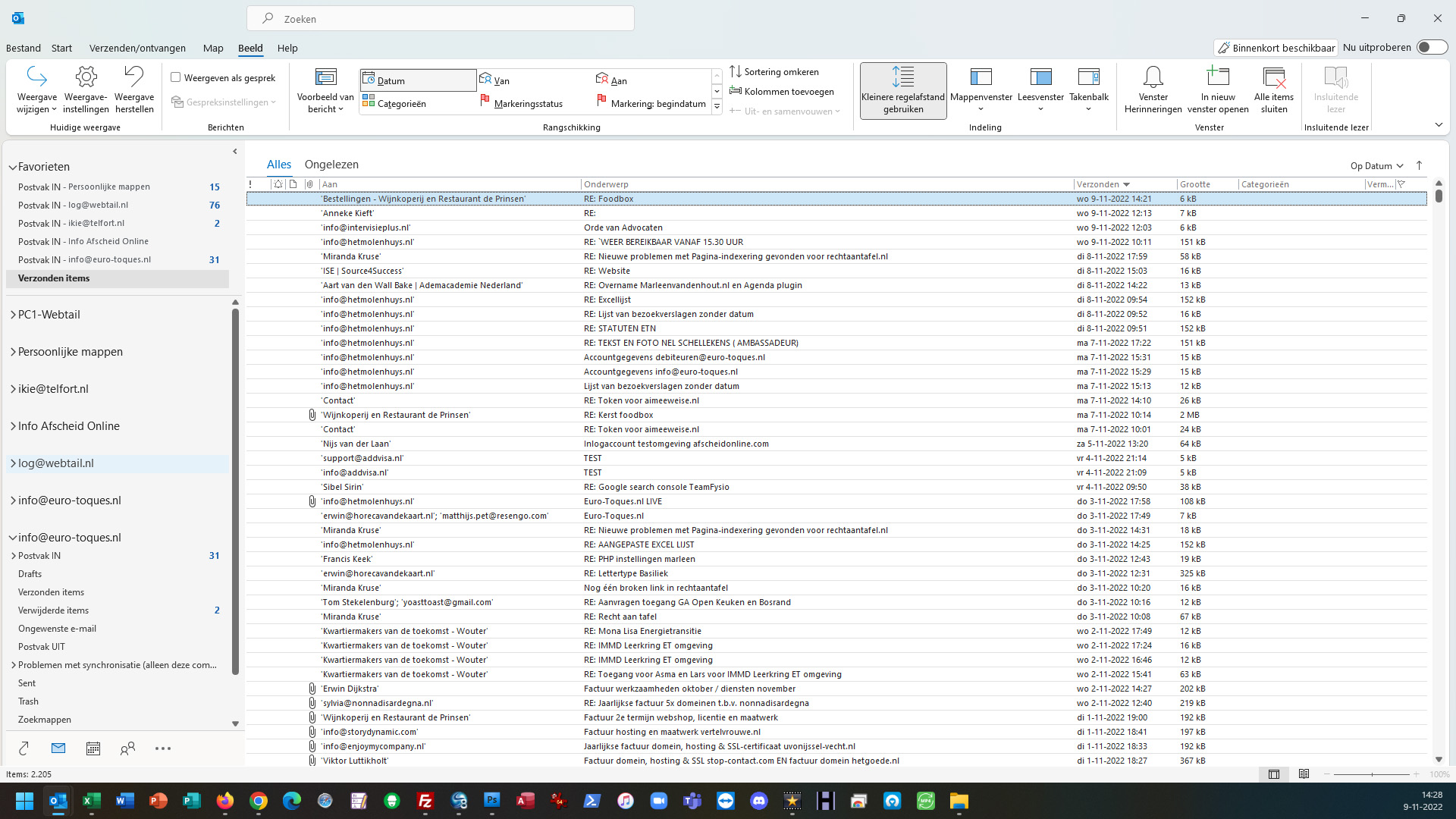Switch to the Start ribbon tab
The width and height of the screenshot is (1456, 819).
point(61,48)
